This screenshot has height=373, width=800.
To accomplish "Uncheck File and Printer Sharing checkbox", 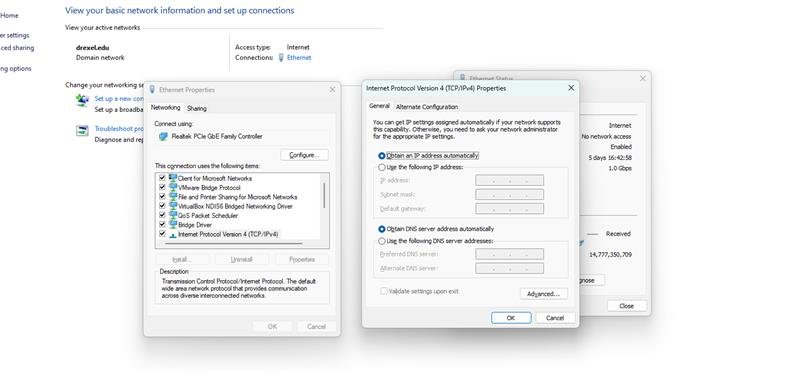I will point(162,196).
